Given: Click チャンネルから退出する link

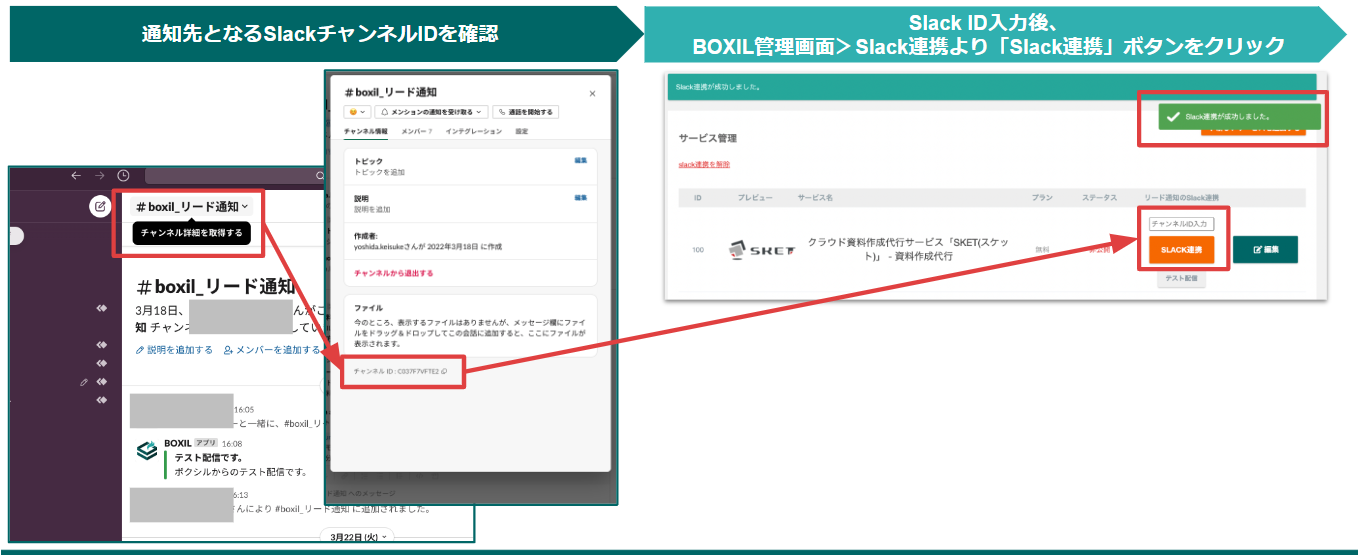Looking at the screenshot, I should 393,273.
